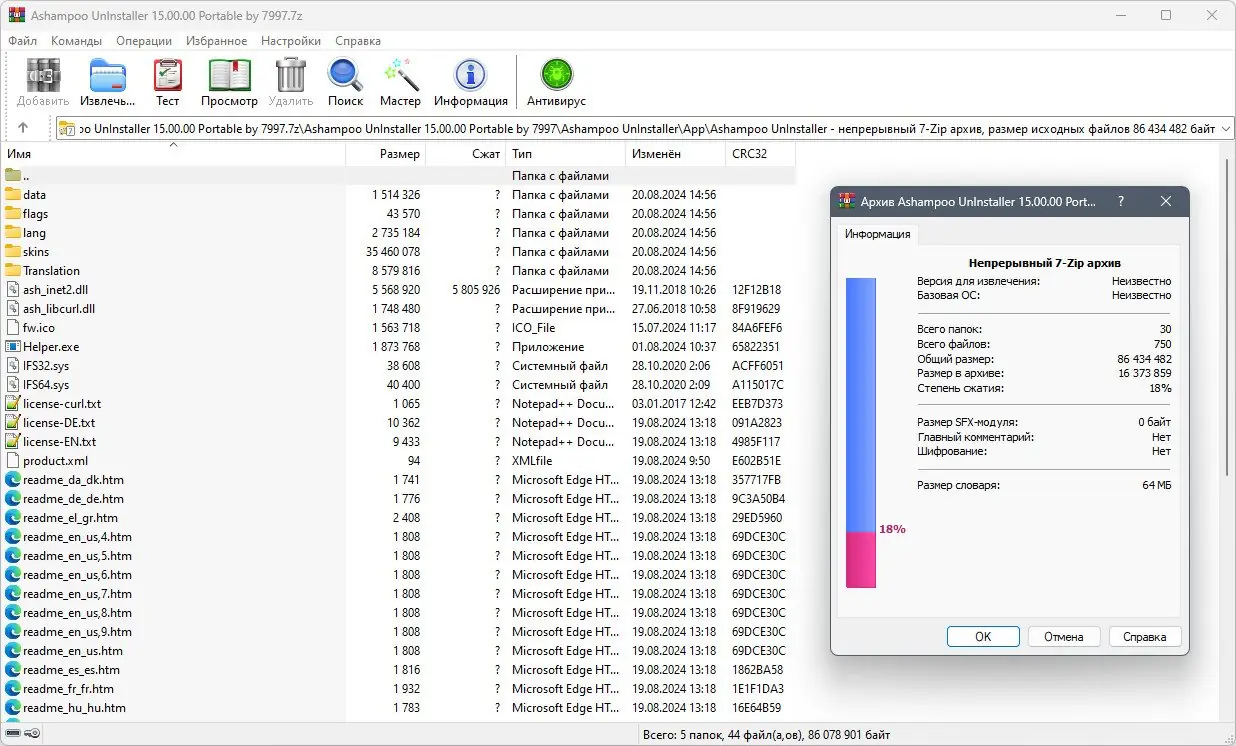This screenshot has width=1236, height=746.
Task: Run the Тест archive test icon
Action: 167,74
